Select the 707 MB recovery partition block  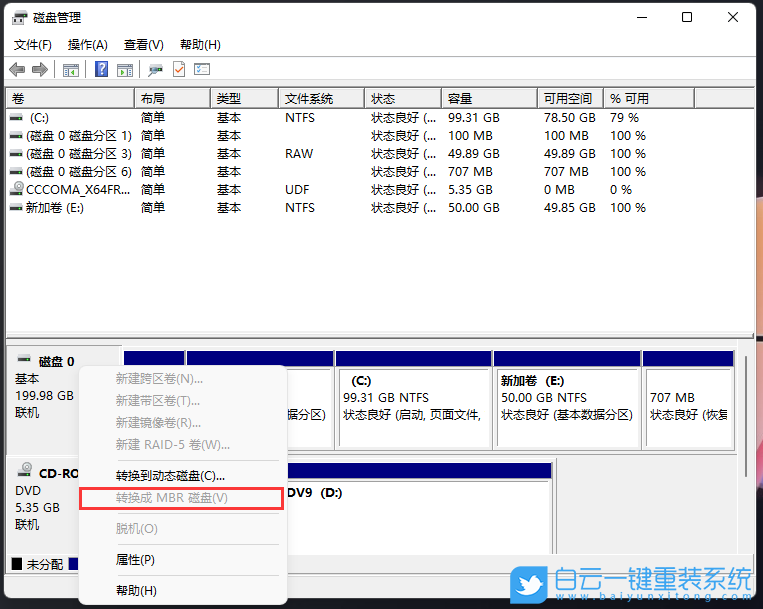pyautogui.click(x=688, y=408)
